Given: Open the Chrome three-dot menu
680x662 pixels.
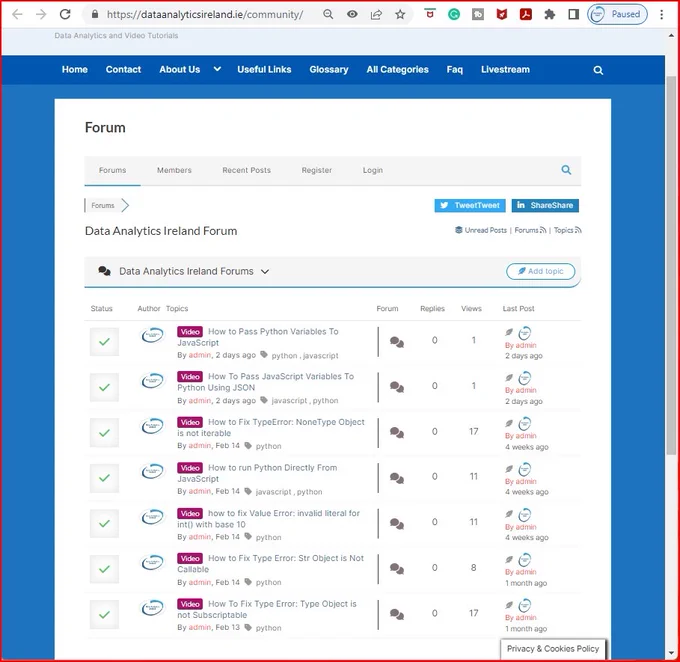Looking at the screenshot, I should point(661,14).
